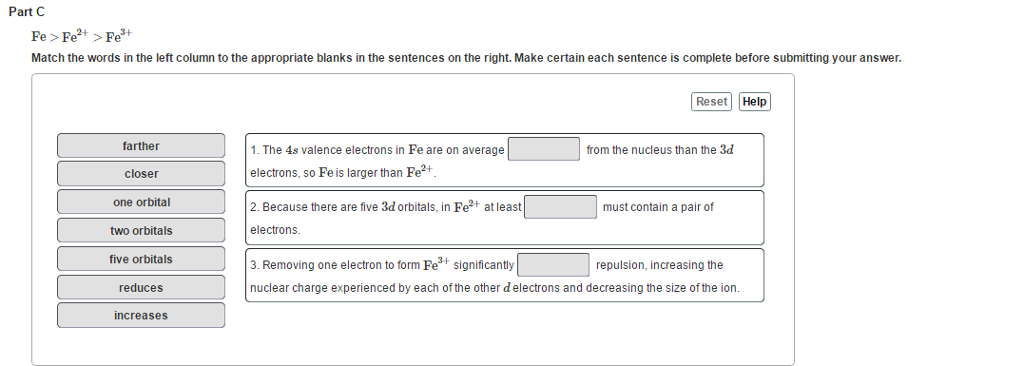Click the Reset button

point(712,102)
